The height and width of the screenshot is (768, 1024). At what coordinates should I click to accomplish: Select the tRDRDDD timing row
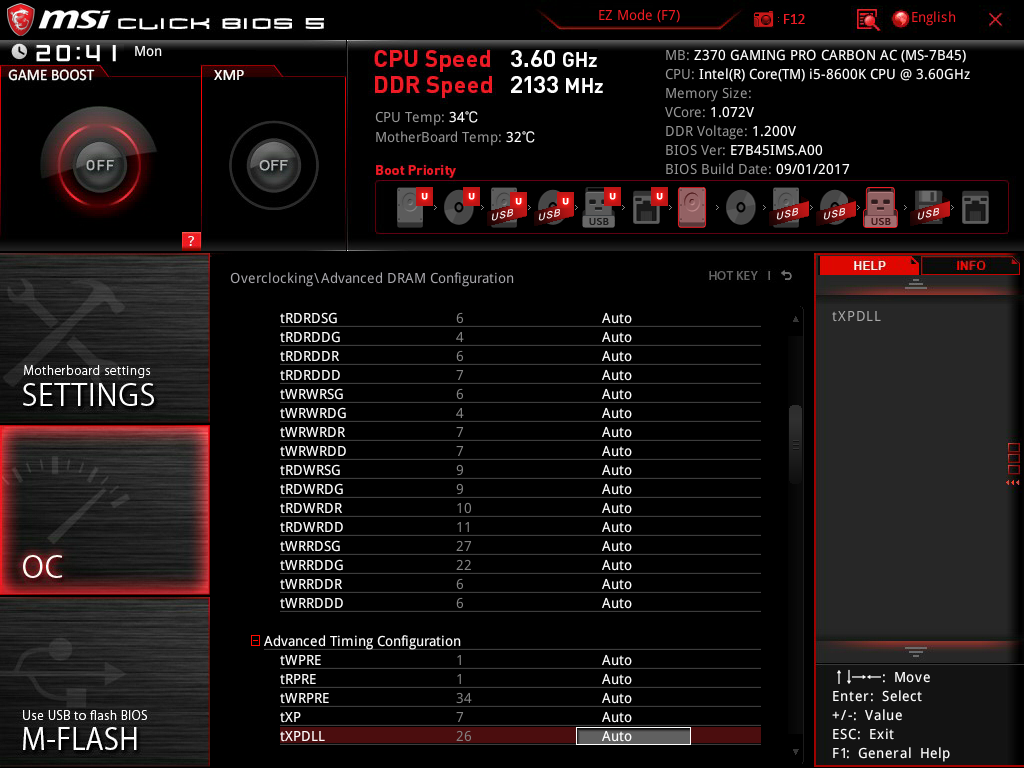[520, 375]
